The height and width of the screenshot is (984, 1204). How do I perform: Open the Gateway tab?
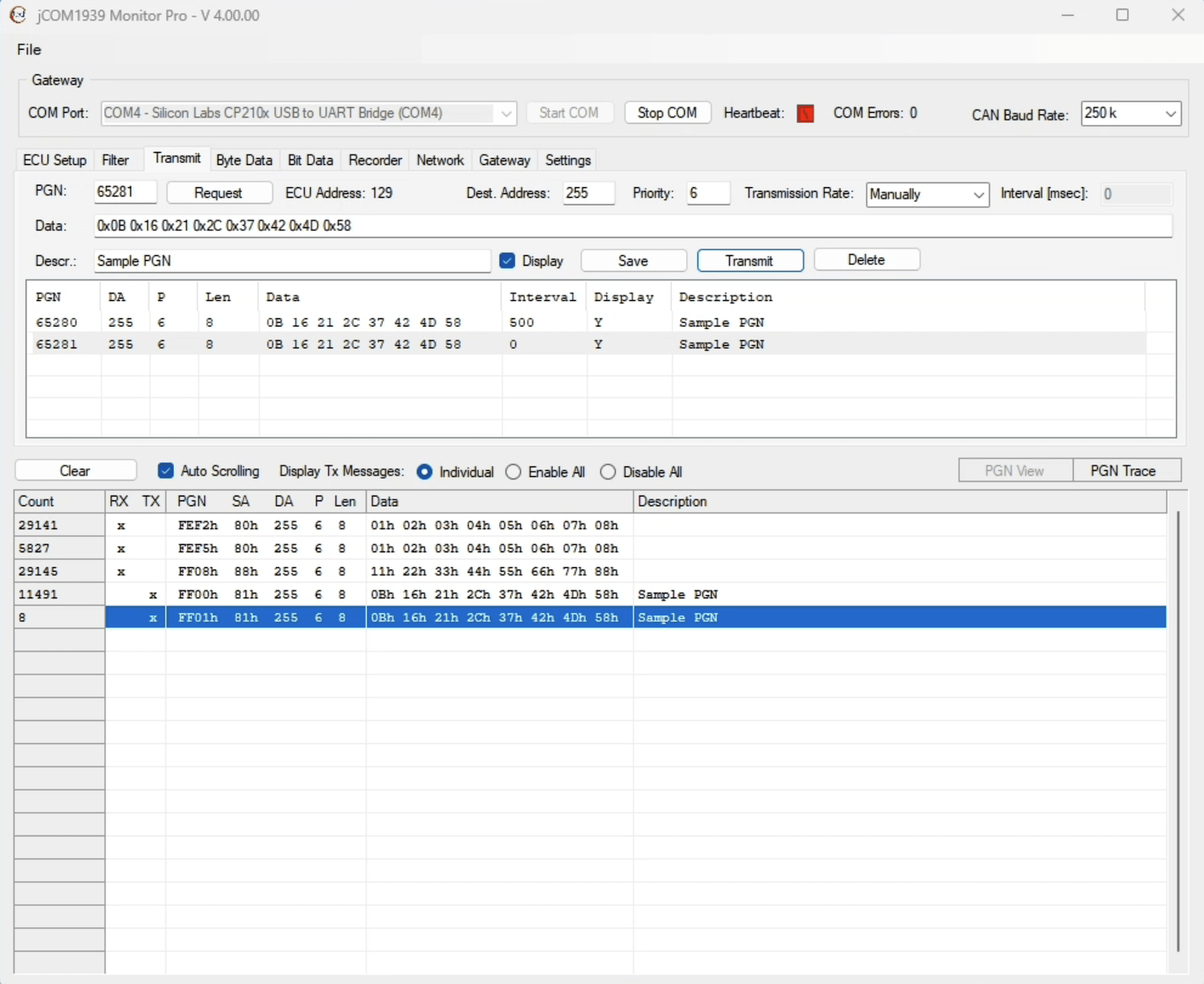click(x=504, y=160)
